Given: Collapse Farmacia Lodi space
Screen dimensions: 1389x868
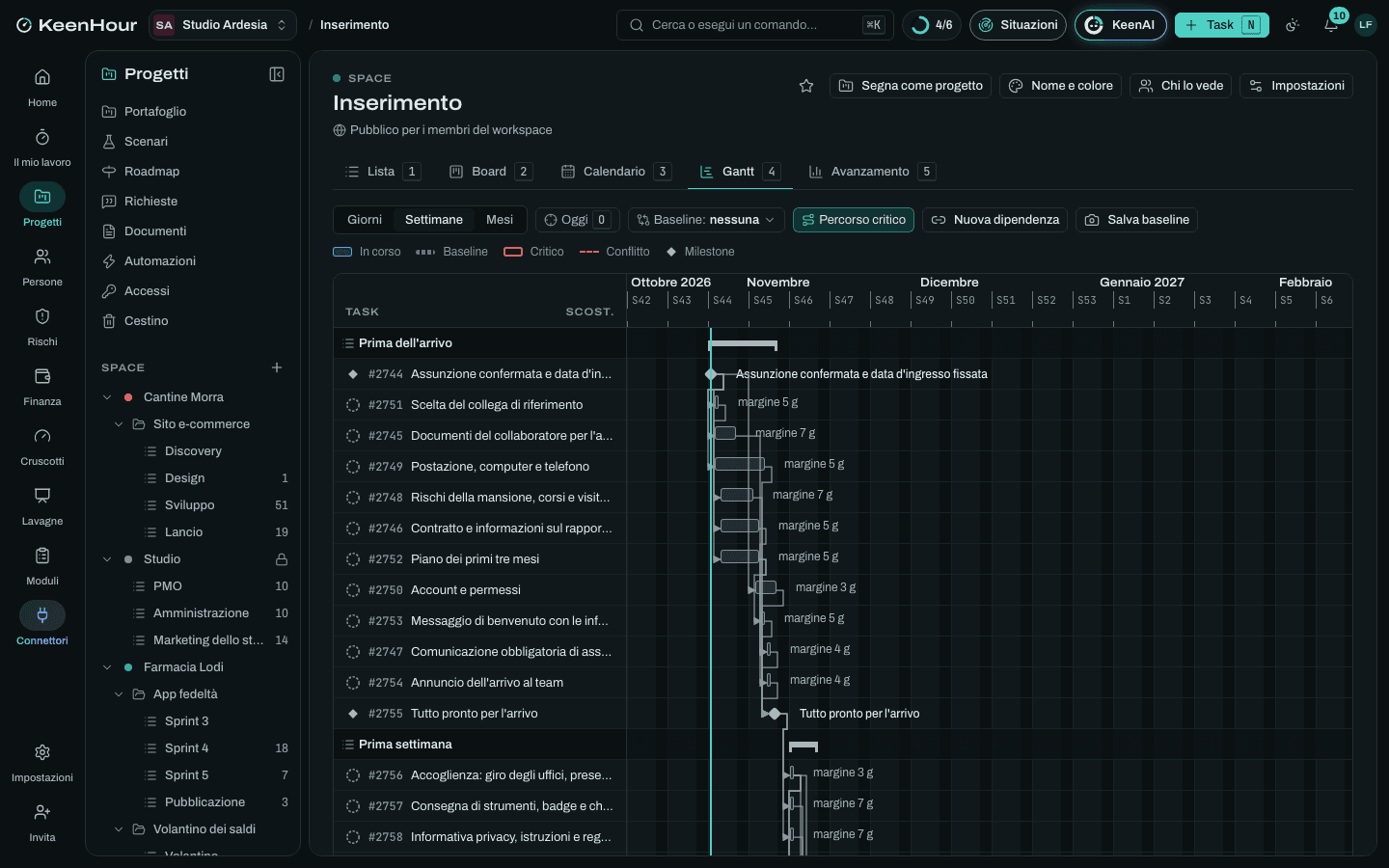Looking at the screenshot, I should (x=107, y=667).
